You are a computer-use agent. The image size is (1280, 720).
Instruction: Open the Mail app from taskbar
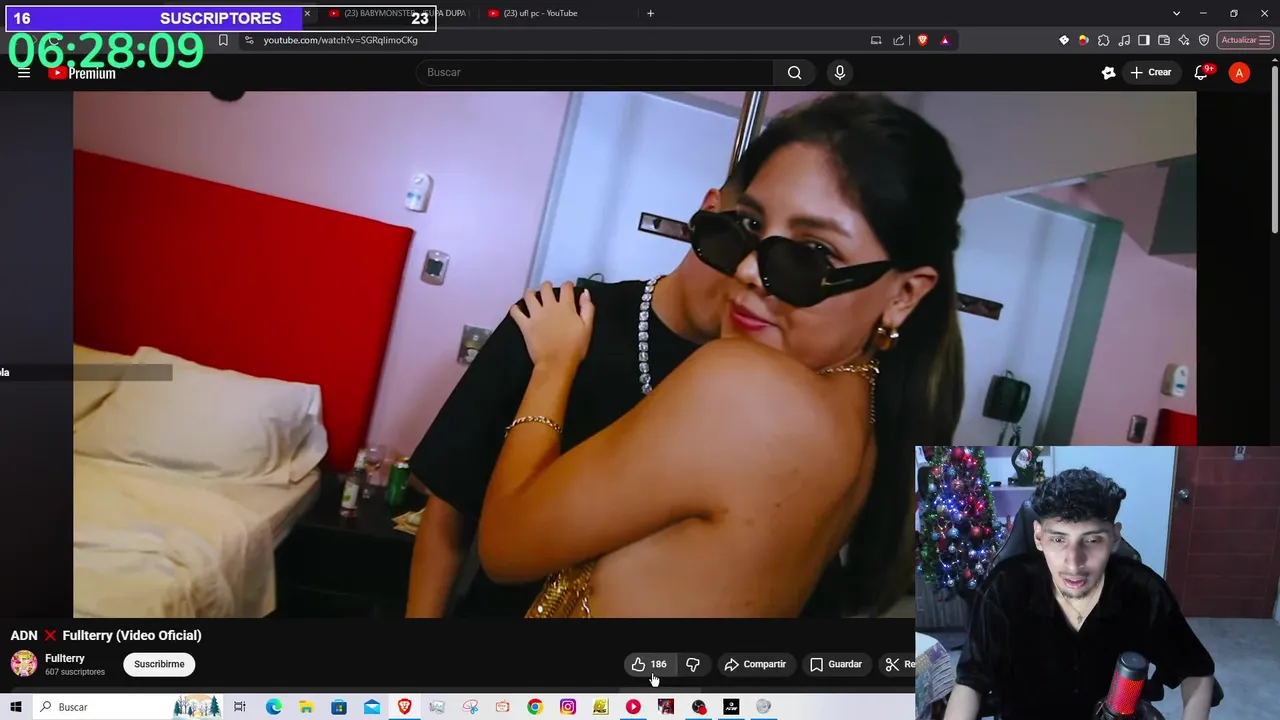click(x=372, y=707)
